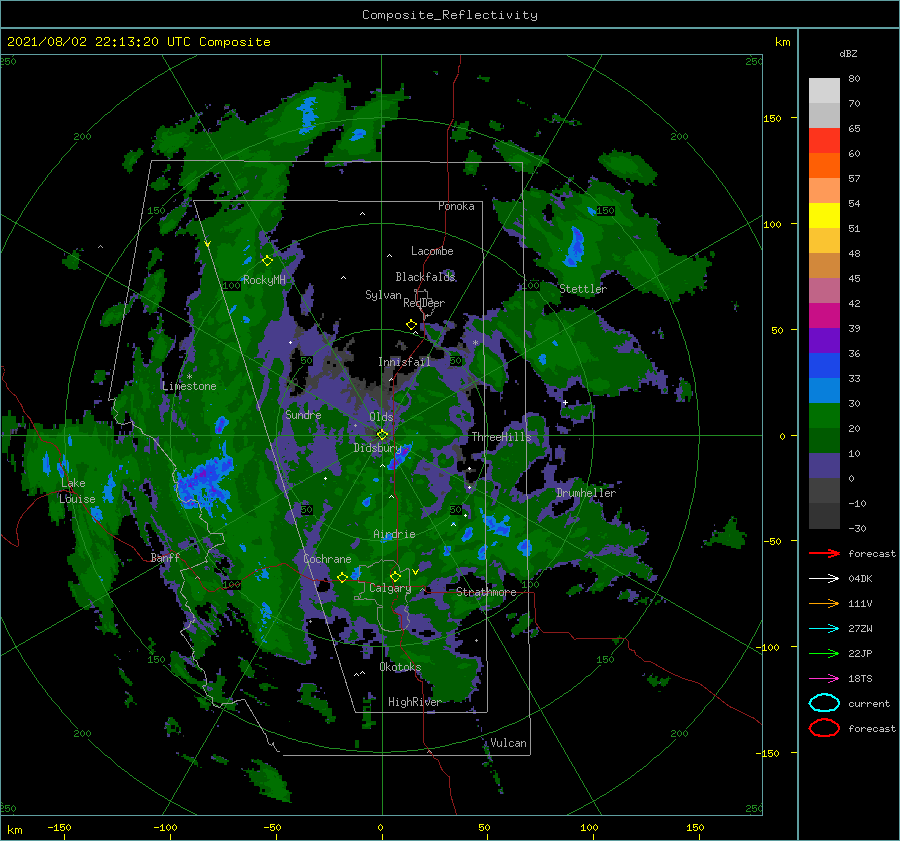Click the white 04DK arrow legend icon
This screenshot has width=900, height=841.
point(824,579)
